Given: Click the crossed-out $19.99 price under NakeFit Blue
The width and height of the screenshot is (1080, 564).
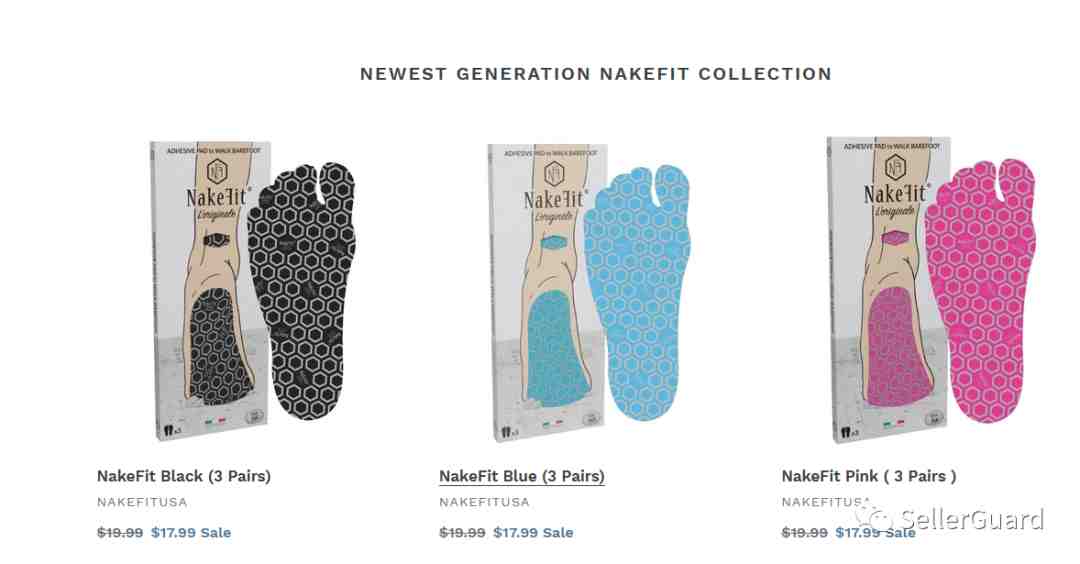Looking at the screenshot, I should click(x=462, y=532).
